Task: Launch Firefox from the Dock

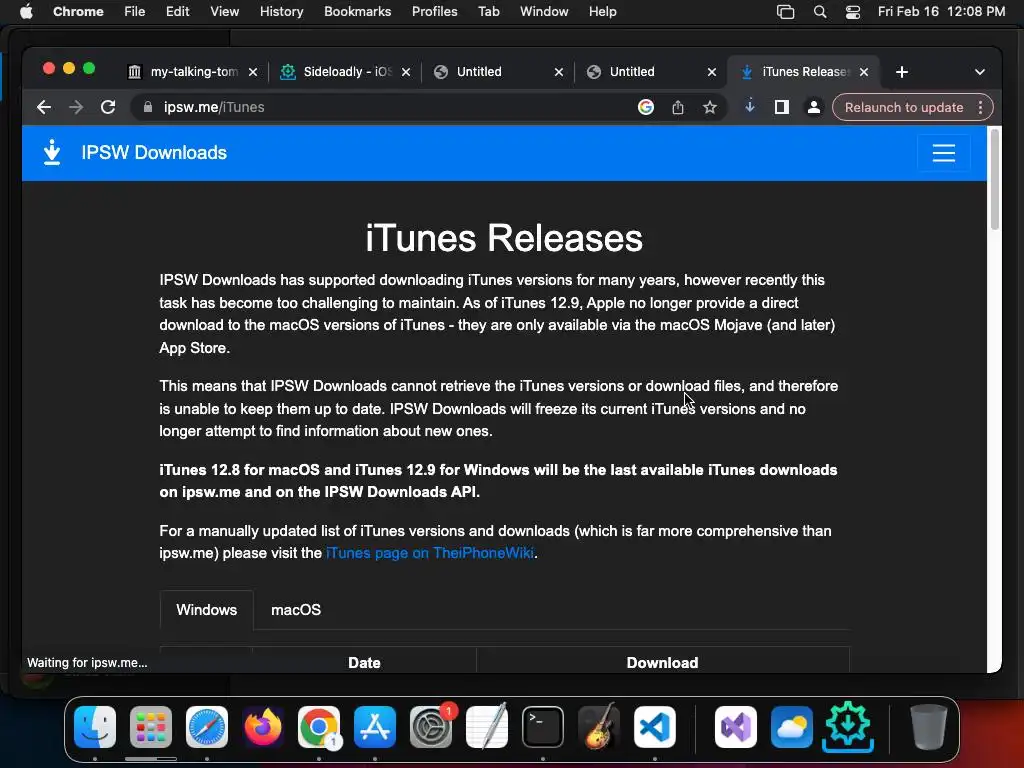Action: click(x=263, y=726)
